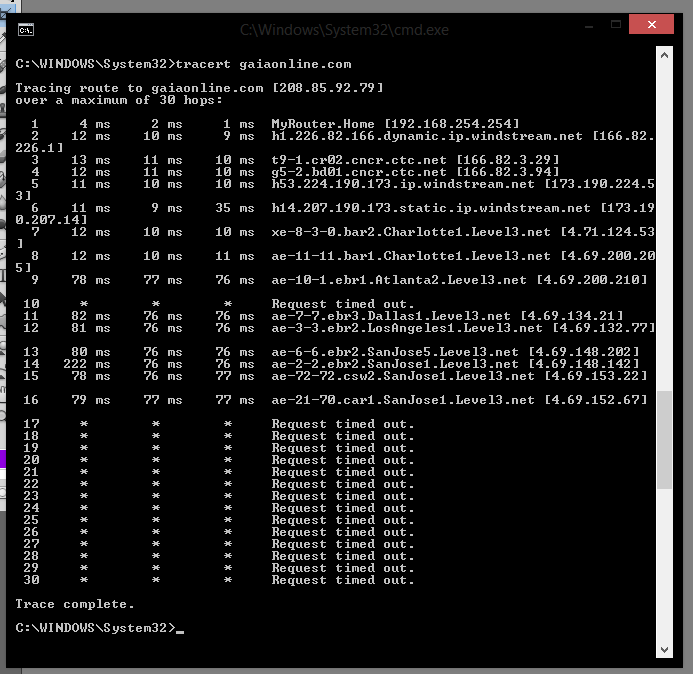Click hop 20 'Request timed out.' text

click(x=343, y=460)
